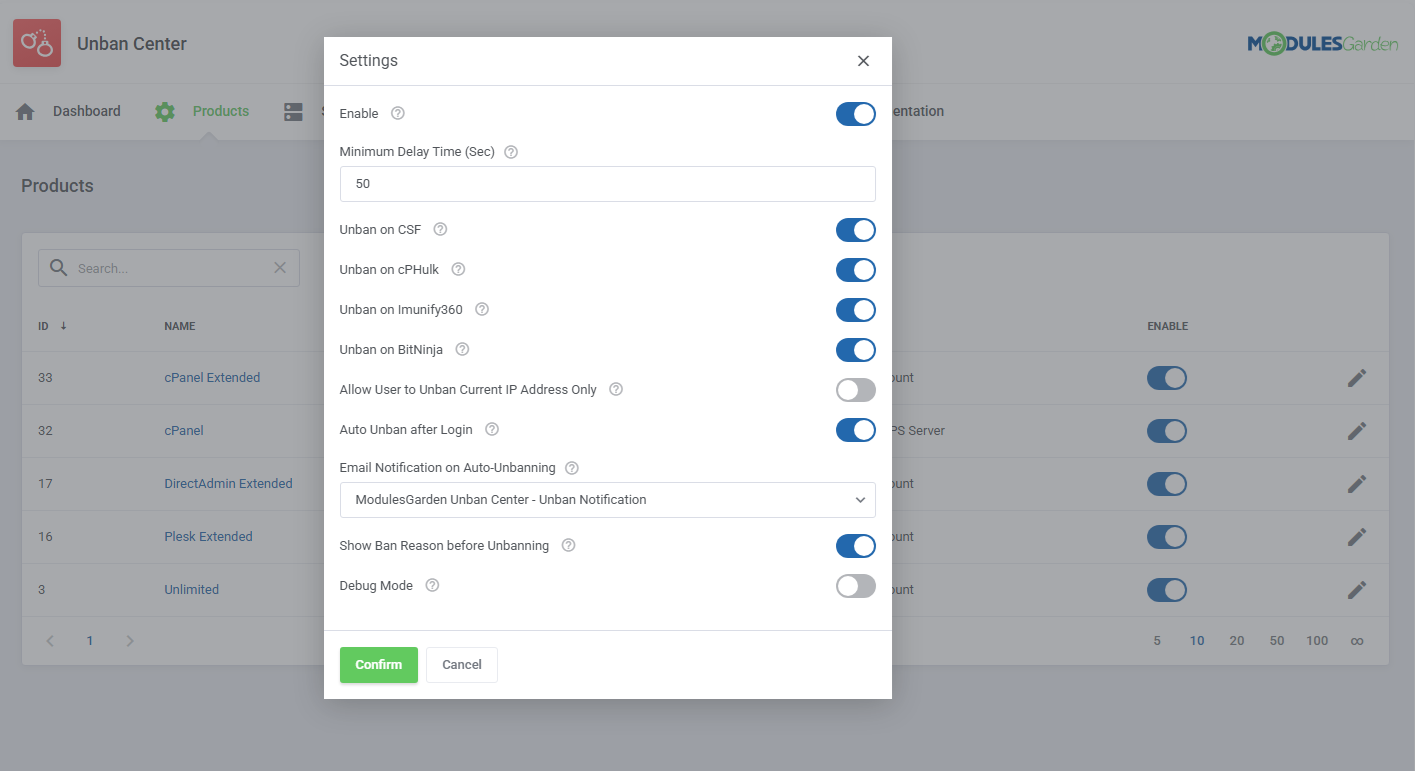Screen dimensions: 1415x771
Task: Click the Cancel button
Action: [x=462, y=665]
